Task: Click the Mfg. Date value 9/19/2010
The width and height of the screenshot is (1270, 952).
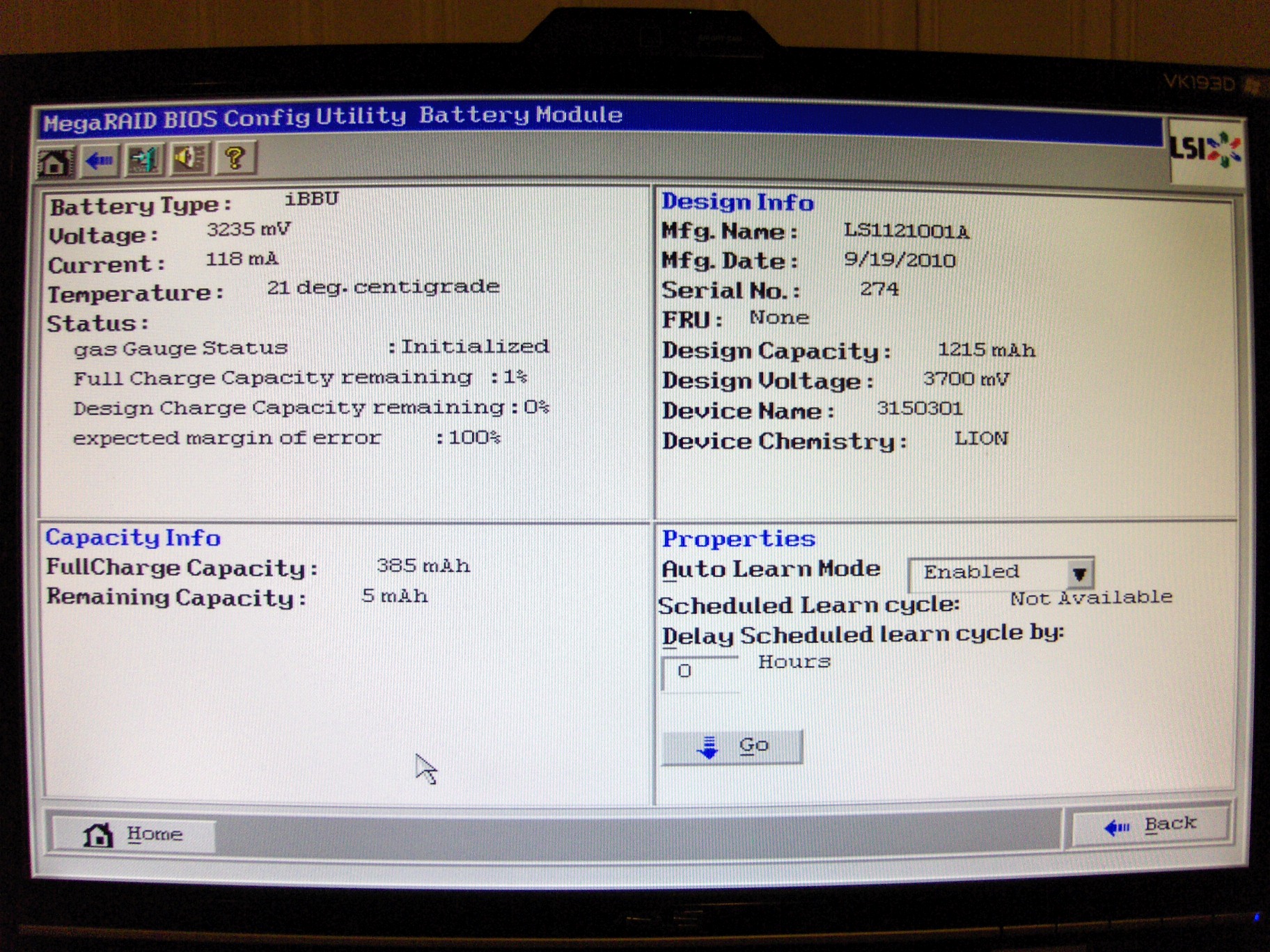Action: [x=900, y=260]
